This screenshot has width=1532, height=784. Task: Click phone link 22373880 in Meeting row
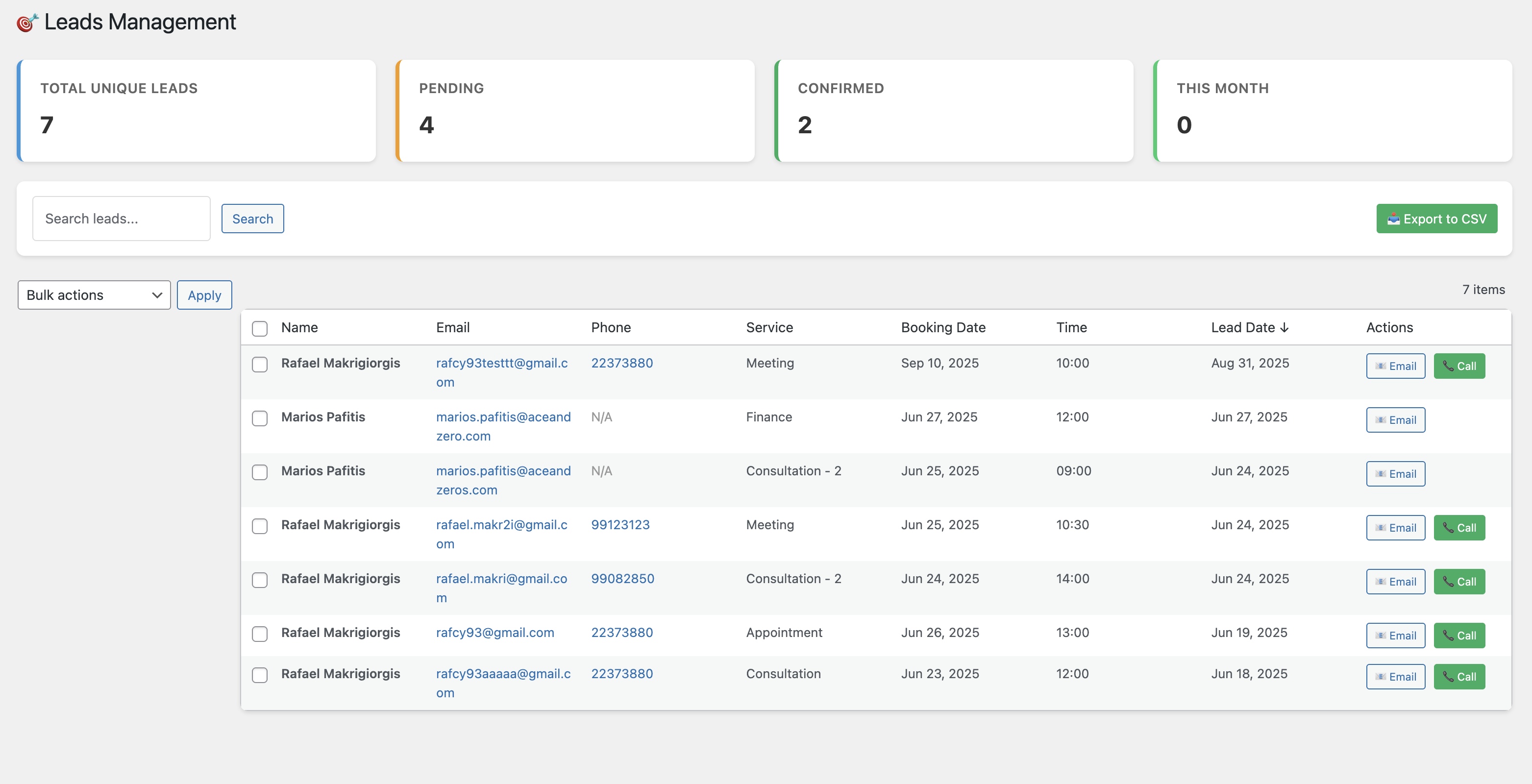click(621, 364)
